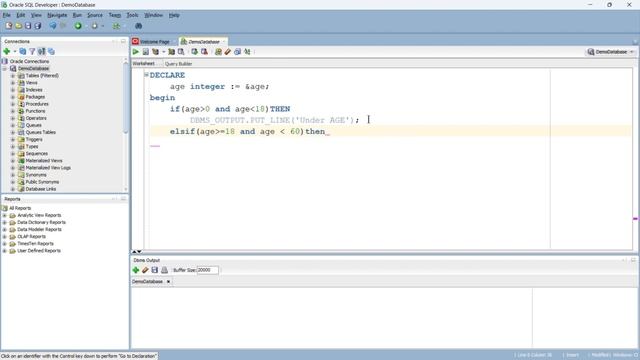Click the 'age integer := &age;' code line

coord(220,87)
